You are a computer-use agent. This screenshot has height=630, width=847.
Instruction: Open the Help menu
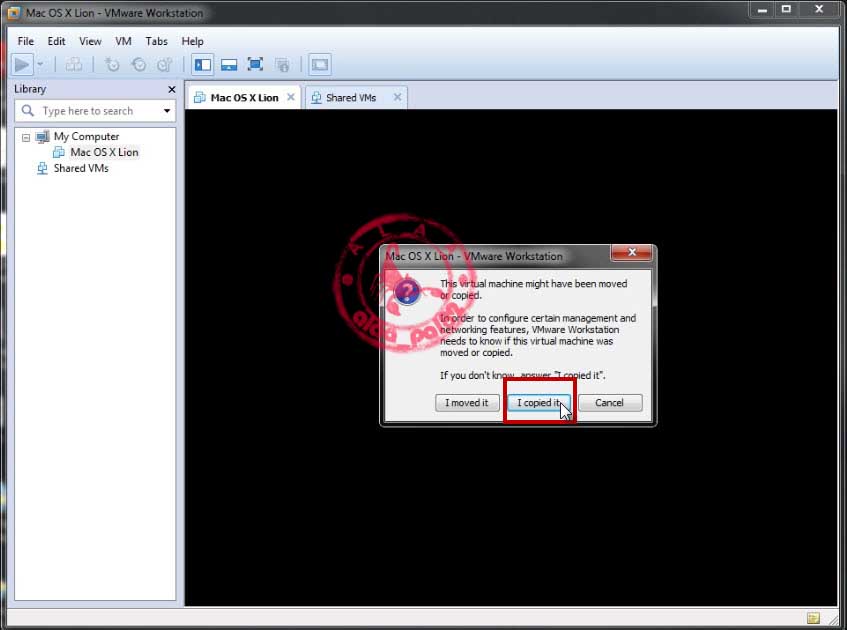click(x=192, y=41)
